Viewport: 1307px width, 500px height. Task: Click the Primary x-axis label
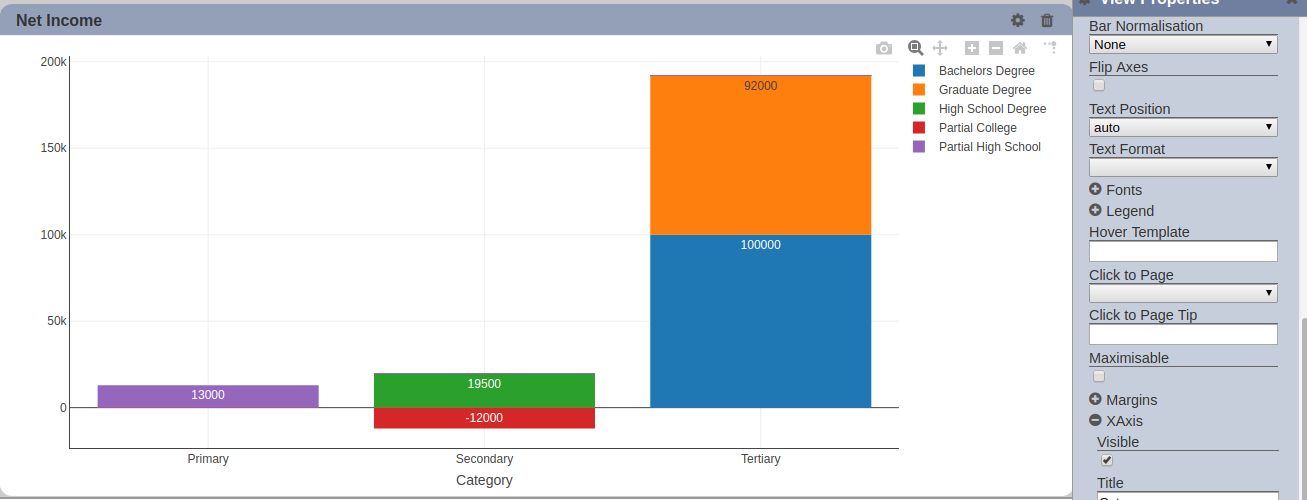208,459
